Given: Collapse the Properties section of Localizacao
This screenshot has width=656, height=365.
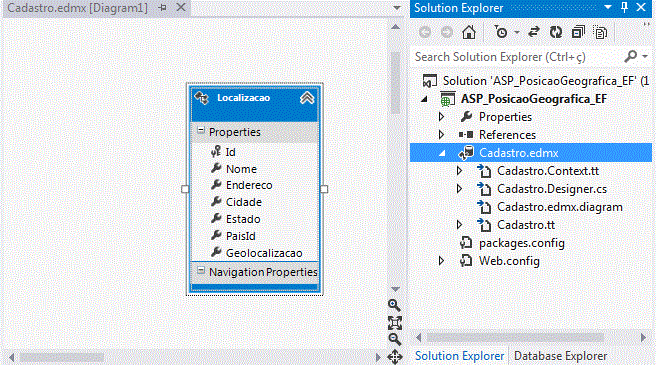Looking at the screenshot, I should click(x=201, y=131).
